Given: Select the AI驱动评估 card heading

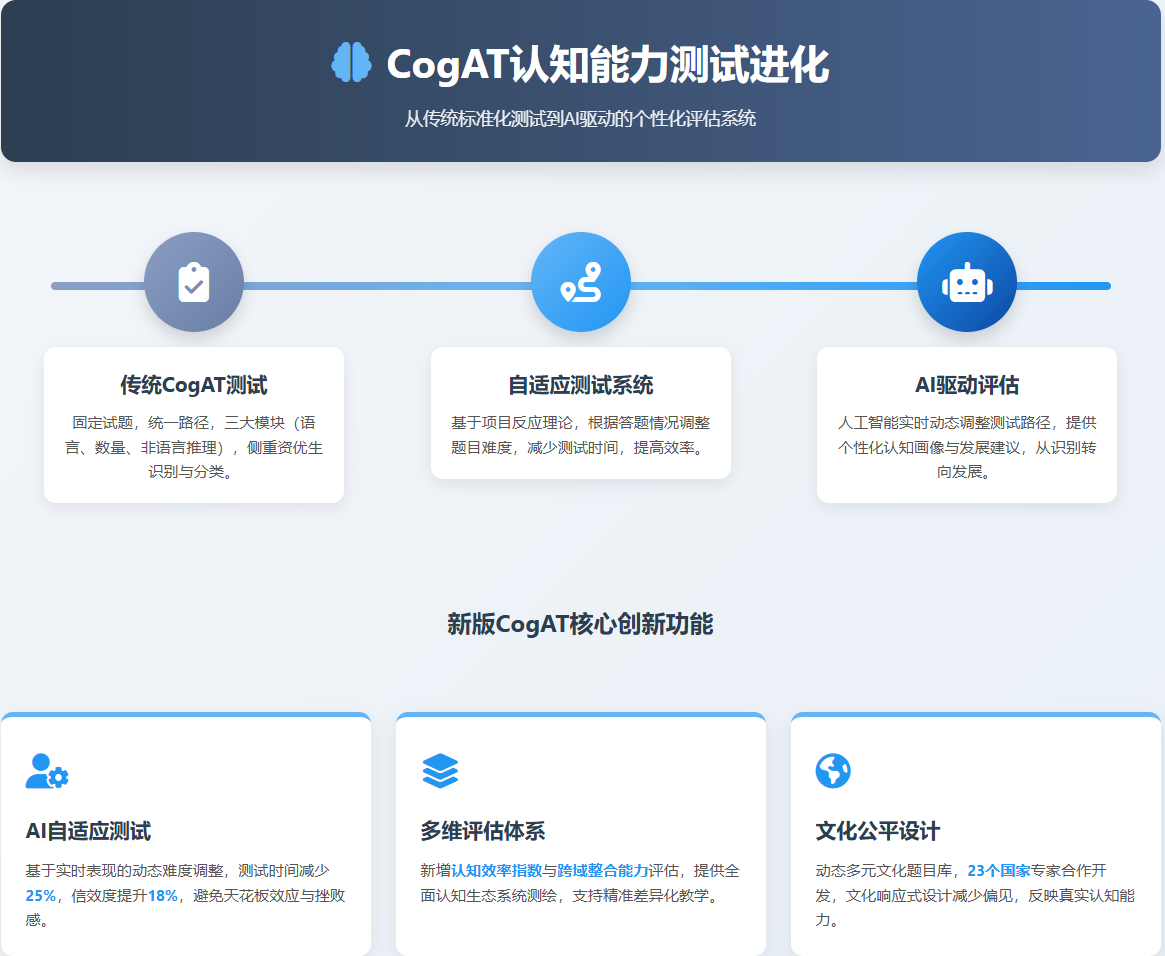Looking at the screenshot, I should click(967, 385).
